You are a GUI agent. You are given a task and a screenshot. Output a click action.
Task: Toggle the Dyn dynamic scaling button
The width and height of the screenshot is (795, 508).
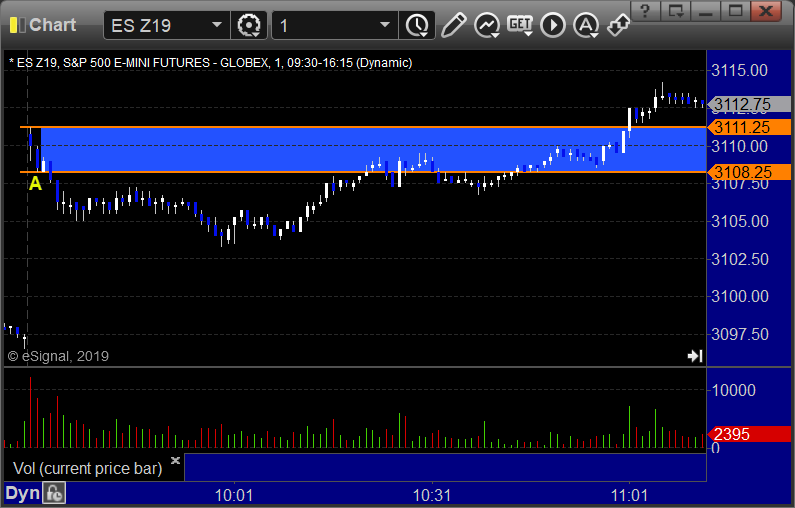(22, 493)
